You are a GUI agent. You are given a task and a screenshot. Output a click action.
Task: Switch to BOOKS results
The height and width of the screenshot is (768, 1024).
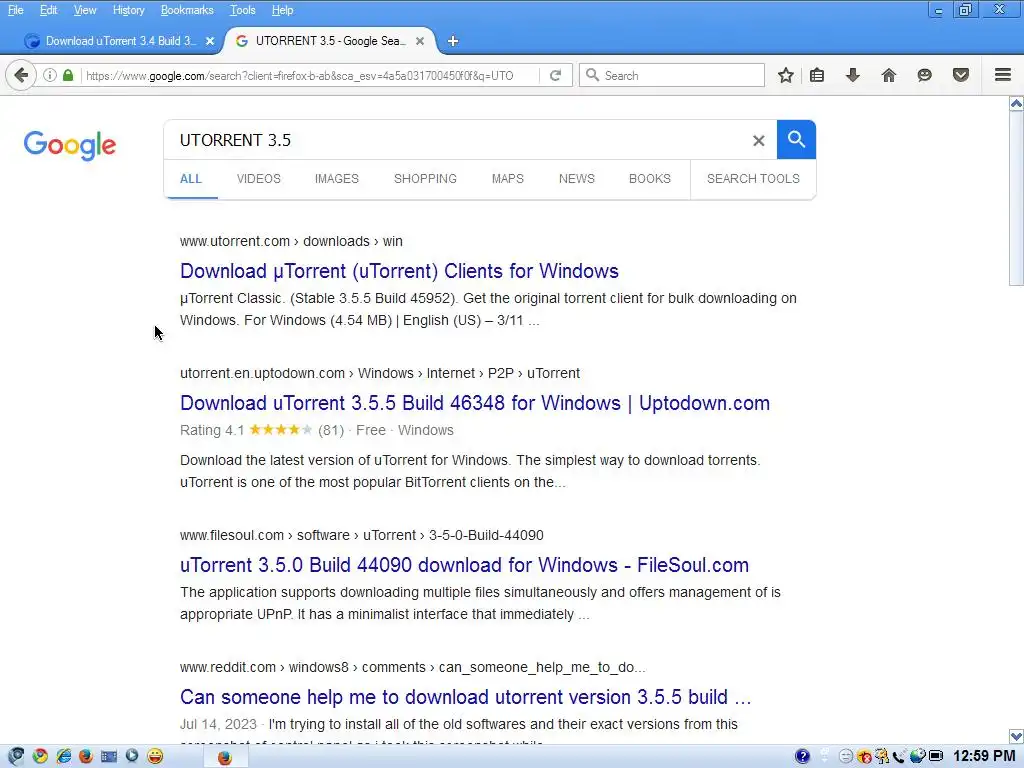[x=650, y=179]
